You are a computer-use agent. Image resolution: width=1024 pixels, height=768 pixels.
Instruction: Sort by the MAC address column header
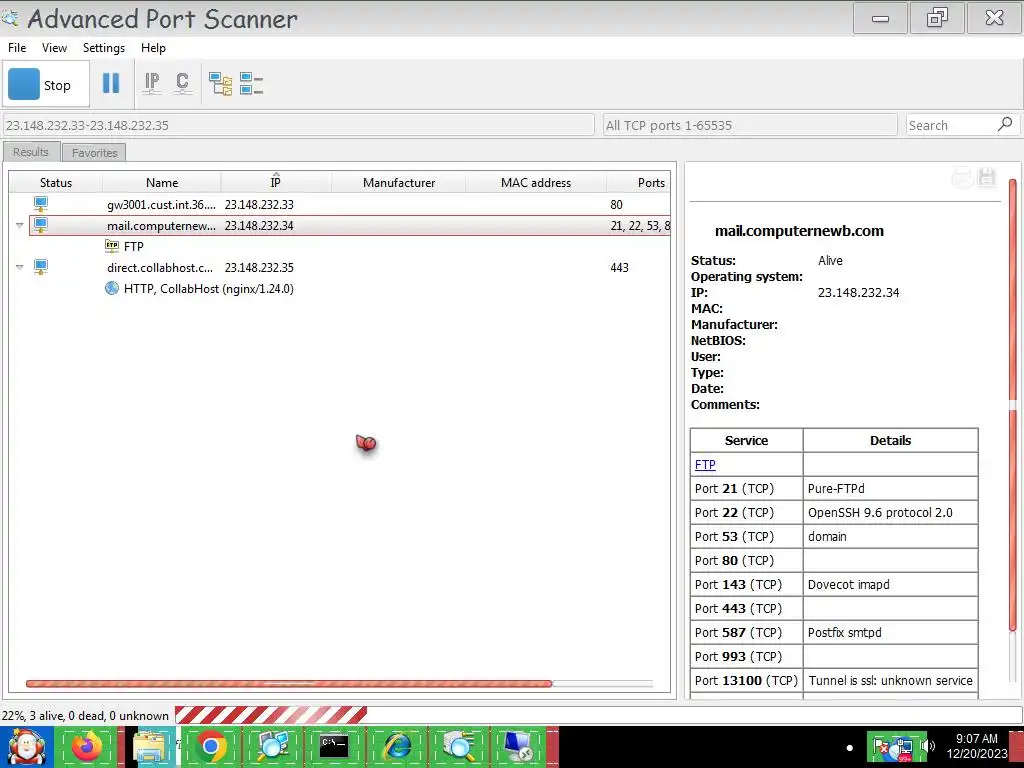[536, 182]
